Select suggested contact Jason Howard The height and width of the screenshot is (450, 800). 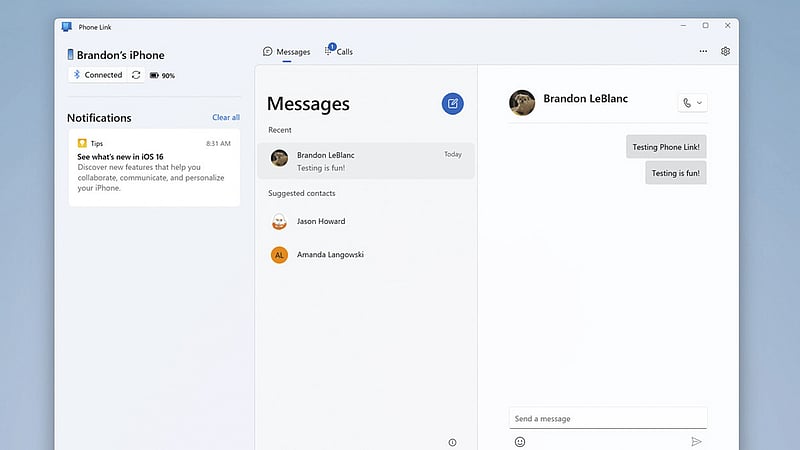coord(366,221)
